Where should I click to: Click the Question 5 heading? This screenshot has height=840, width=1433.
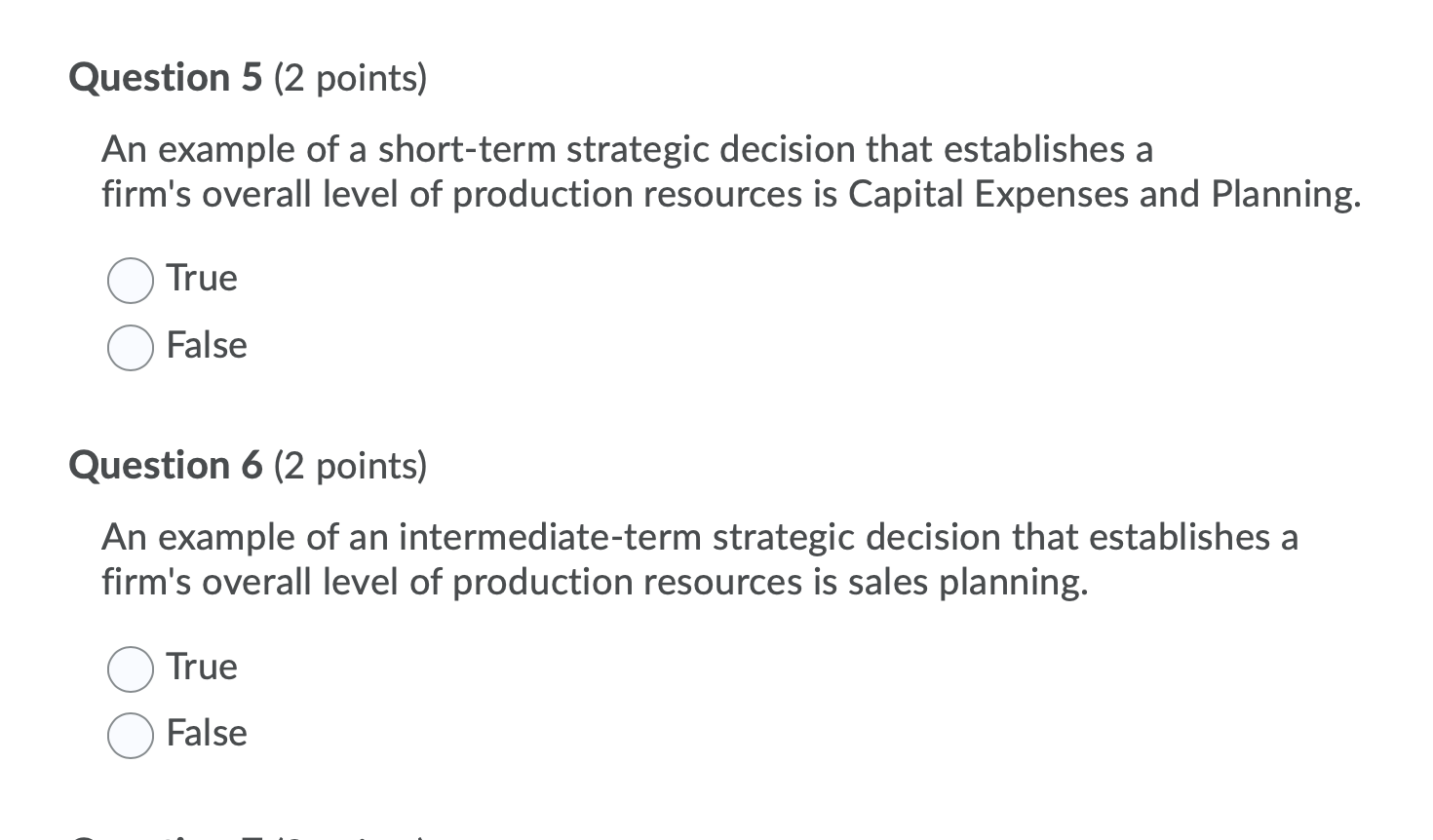(x=165, y=77)
